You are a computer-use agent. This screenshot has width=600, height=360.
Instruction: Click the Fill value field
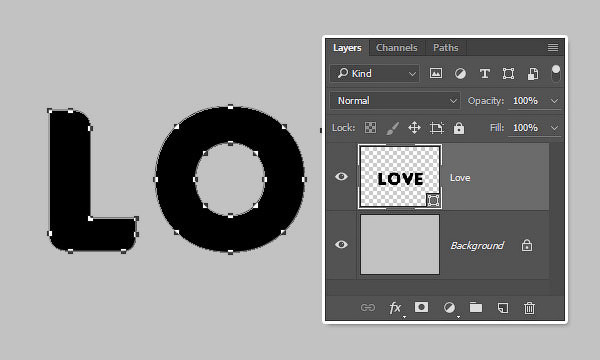pyautogui.click(x=525, y=127)
